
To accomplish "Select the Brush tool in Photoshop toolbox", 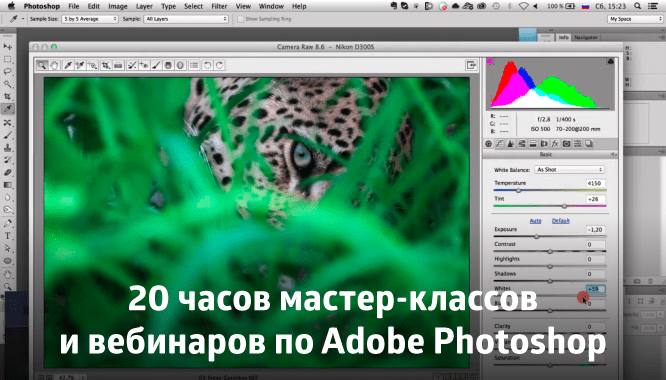I will tap(8, 135).
